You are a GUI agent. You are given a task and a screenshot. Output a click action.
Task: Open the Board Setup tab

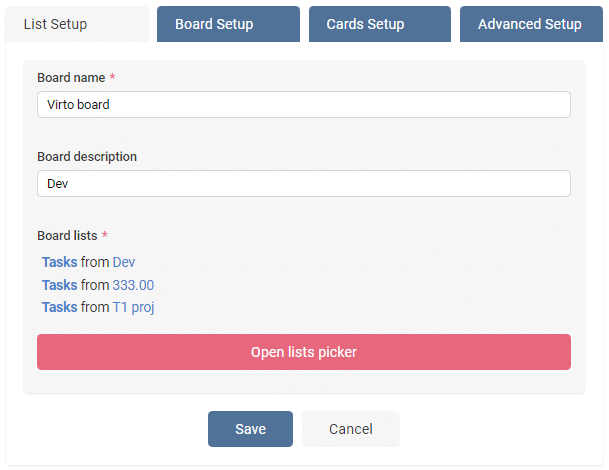(x=228, y=24)
